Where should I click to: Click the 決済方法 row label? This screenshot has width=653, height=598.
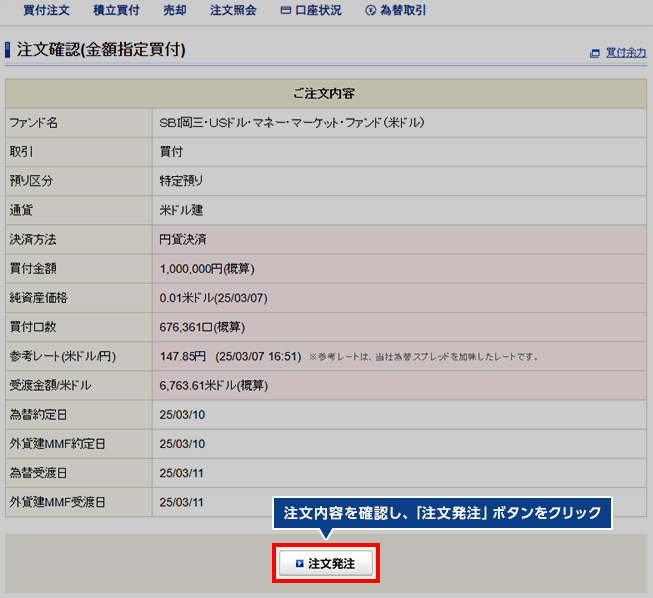coord(33,239)
